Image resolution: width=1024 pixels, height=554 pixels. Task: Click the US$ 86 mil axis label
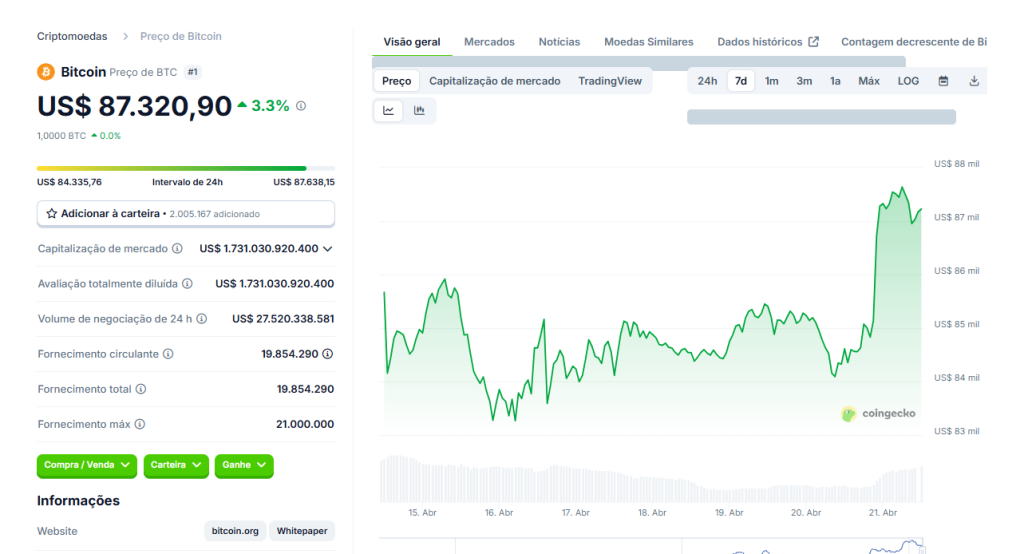click(957, 271)
